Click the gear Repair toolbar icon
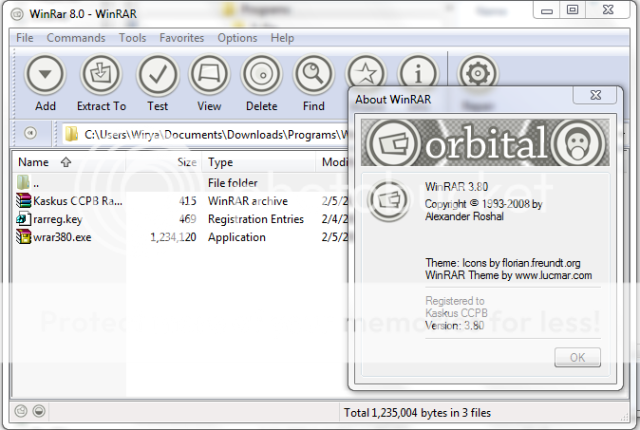 point(478,71)
